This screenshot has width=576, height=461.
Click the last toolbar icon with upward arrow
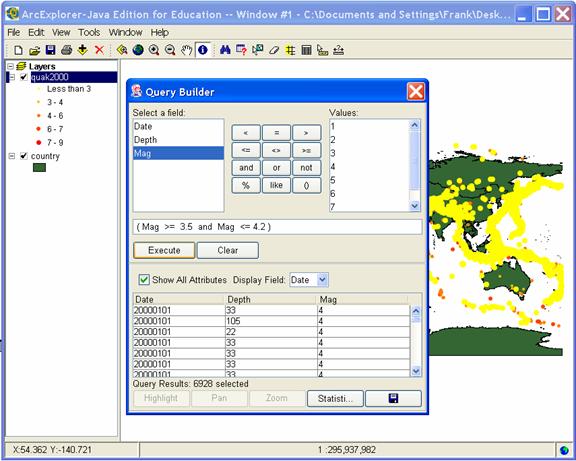(339, 50)
